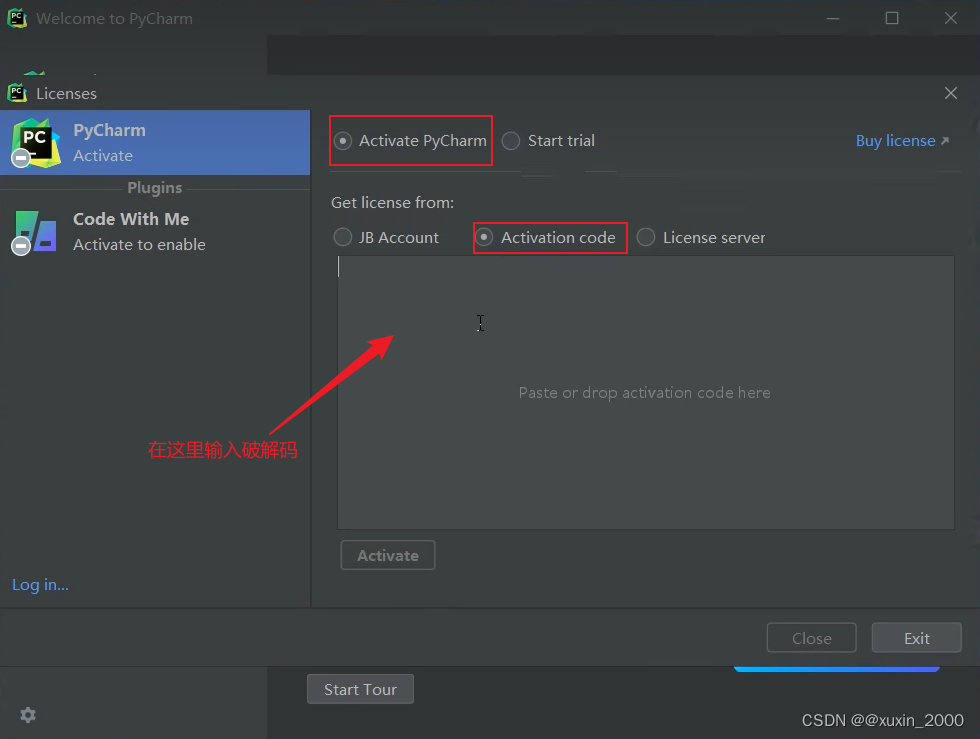Click the 'Get license from:' label
Screen dimensions: 980x739
pyautogui.click(x=392, y=203)
